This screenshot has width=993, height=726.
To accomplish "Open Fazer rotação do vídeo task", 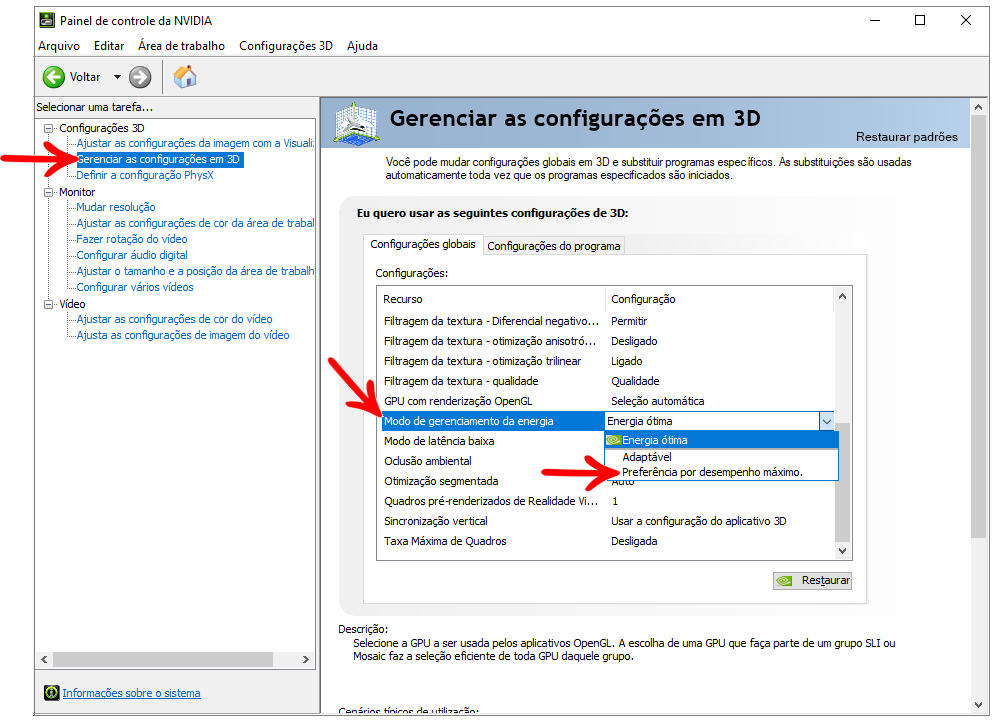I will tap(132, 239).
